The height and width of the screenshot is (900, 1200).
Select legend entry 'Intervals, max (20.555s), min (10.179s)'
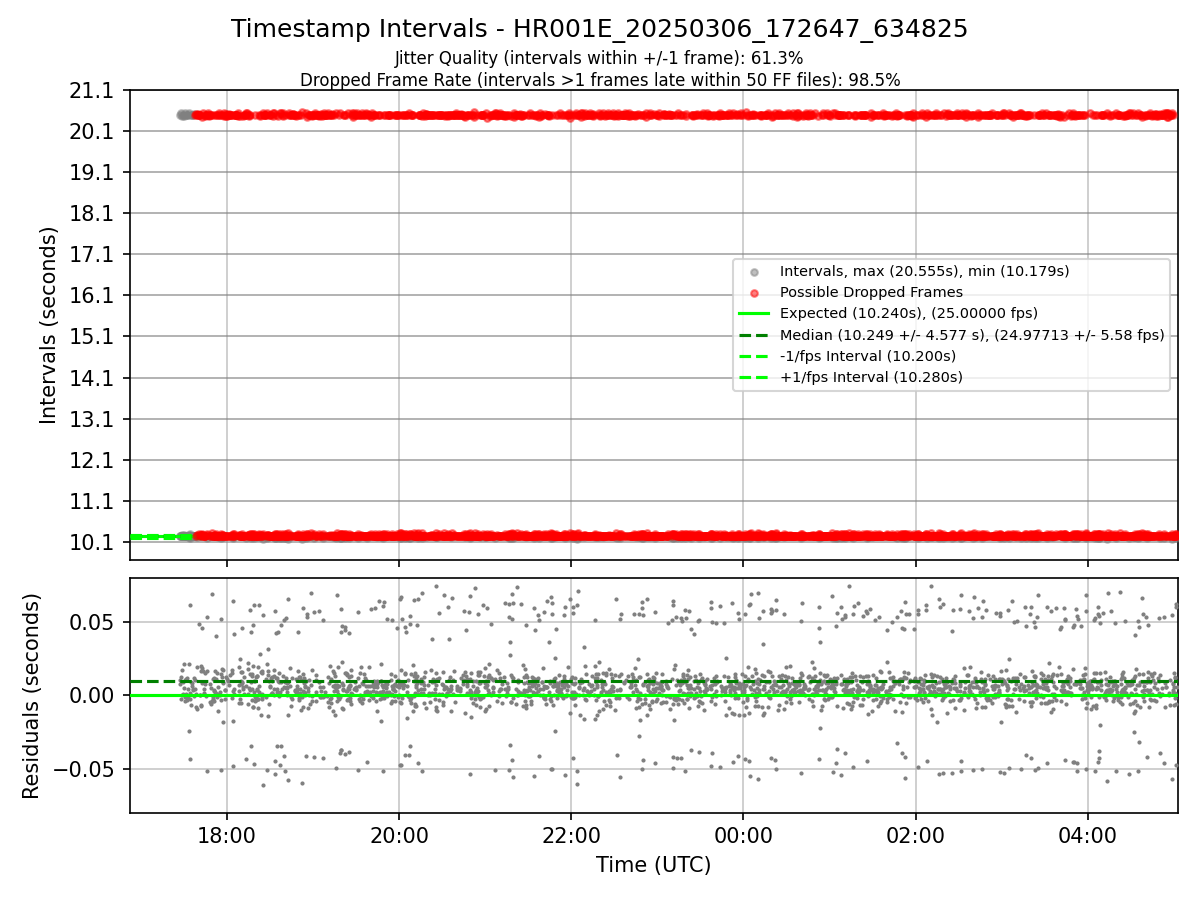click(925, 271)
